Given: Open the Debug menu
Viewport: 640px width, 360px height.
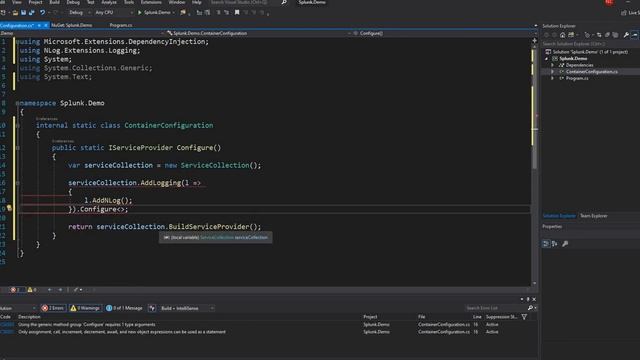Looking at the screenshot, I should click(x=73, y=2).
